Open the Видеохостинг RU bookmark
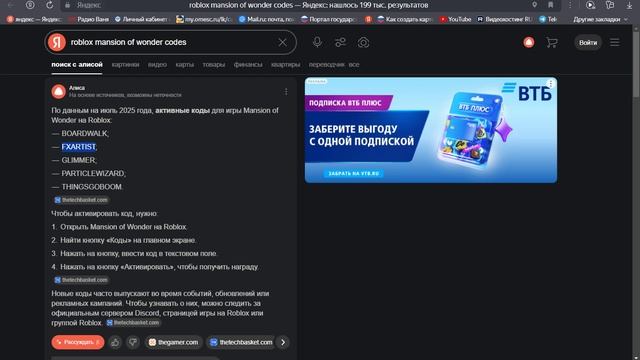 coord(505,19)
